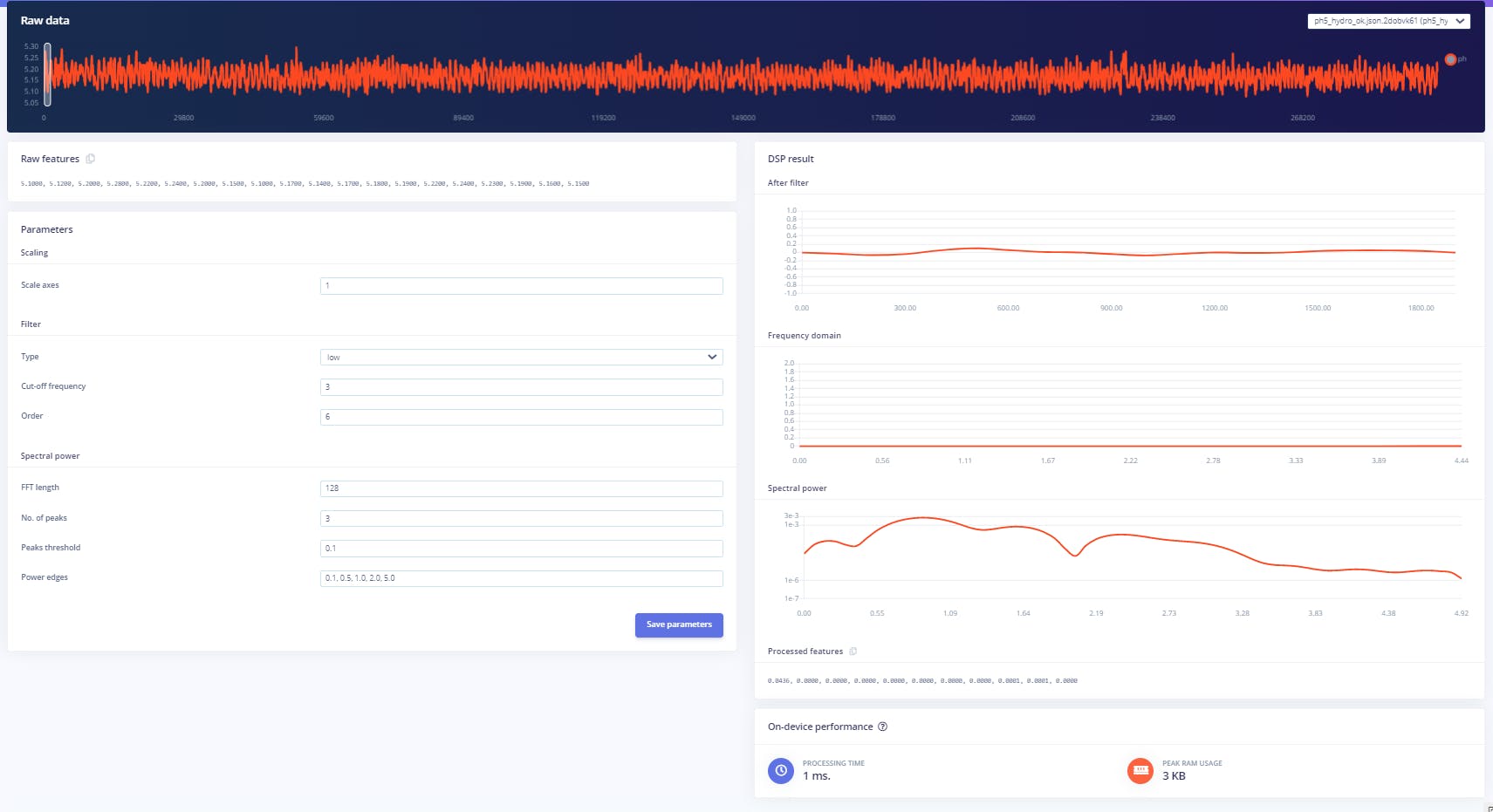1493x812 pixels.
Task: Click the After filter chart
Action: pyautogui.click(x=1121, y=257)
